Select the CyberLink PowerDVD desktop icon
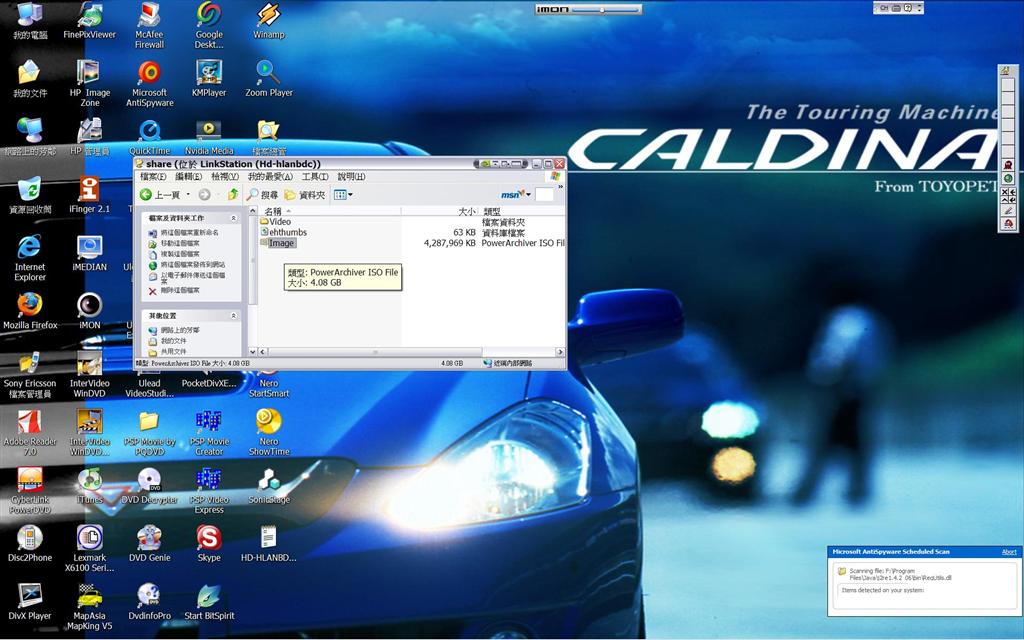The image size is (1024, 640). (x=30, y=491)
